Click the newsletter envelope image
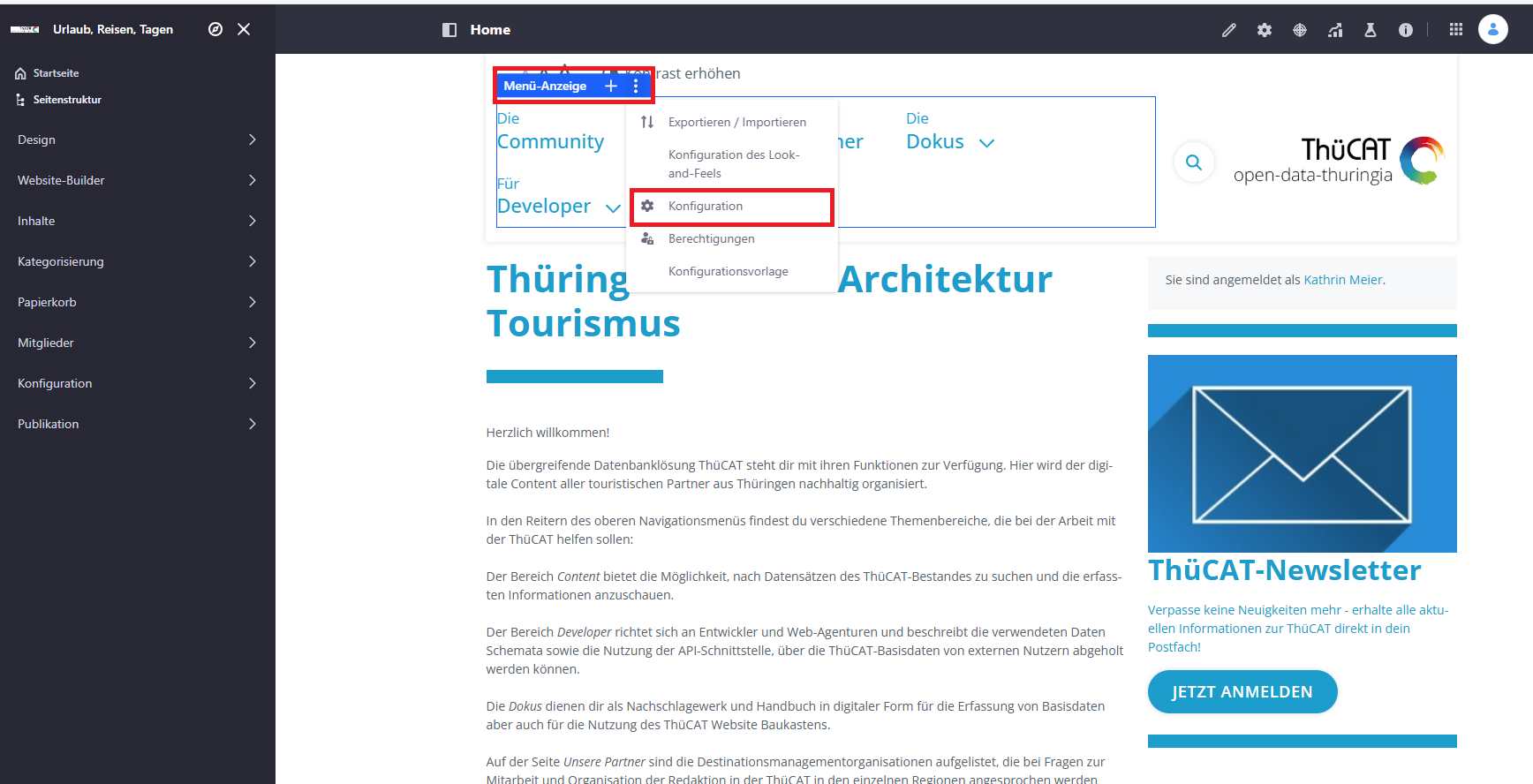This screenshot has height=784, width=1533. point(1303,454)
